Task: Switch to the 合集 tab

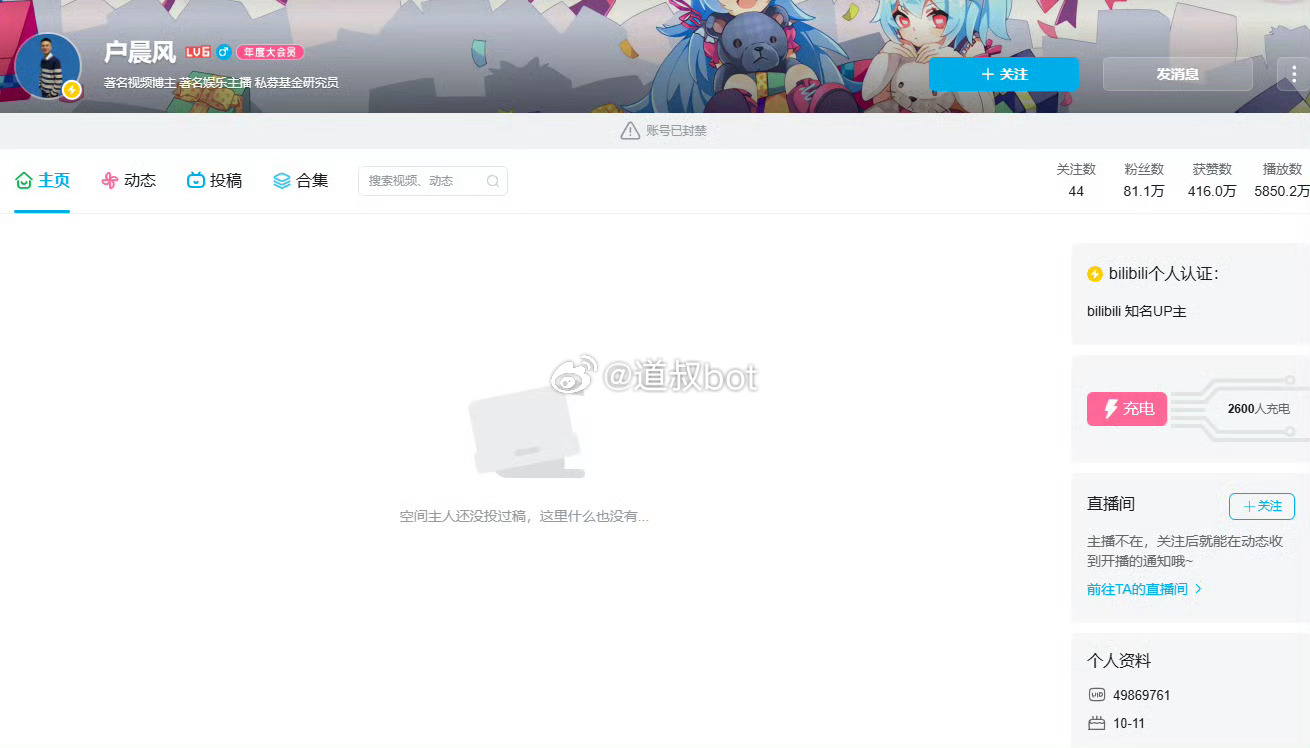Action: pos(301,181)
